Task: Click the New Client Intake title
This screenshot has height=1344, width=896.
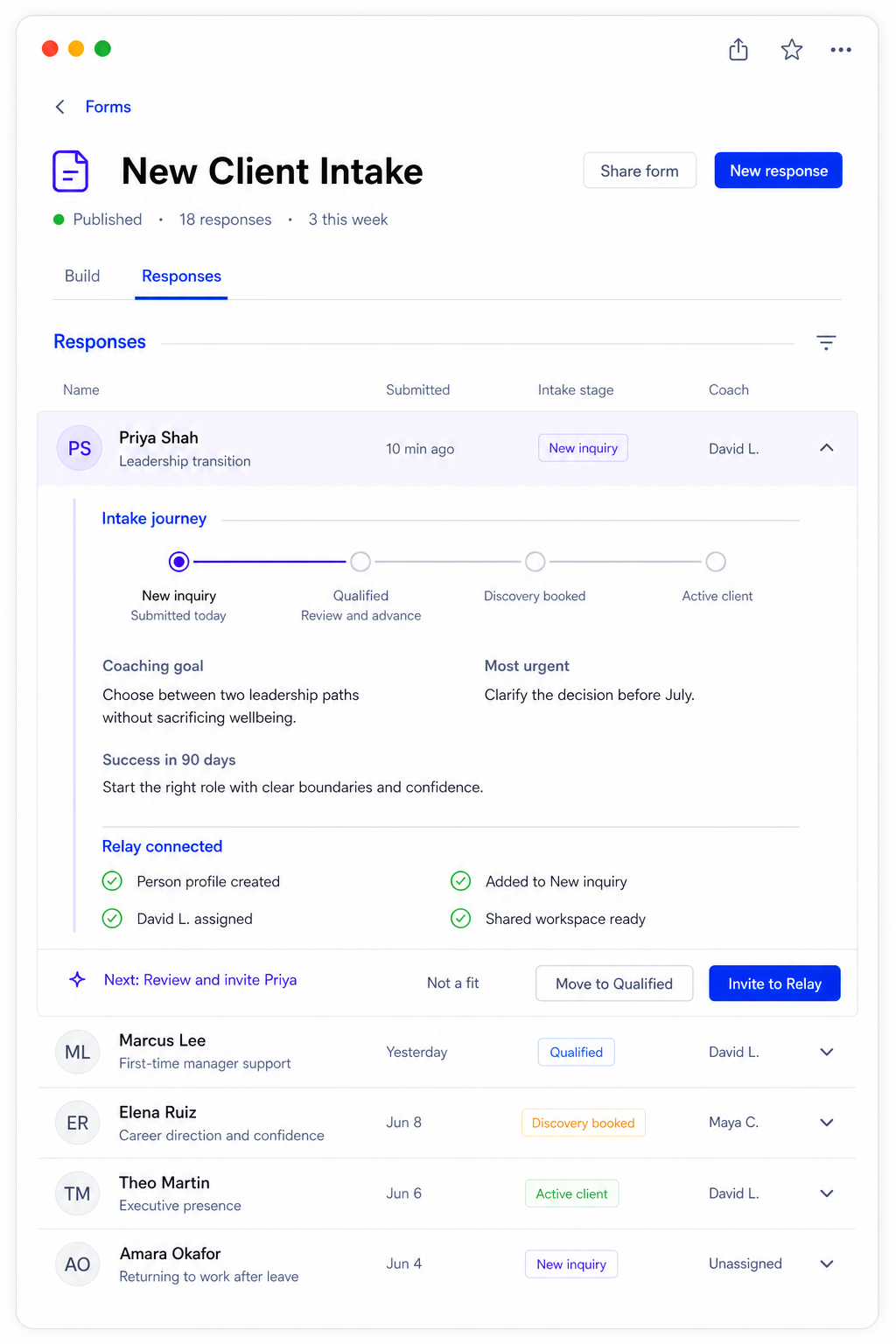Action: pyautogui.click(x=272, y=171)
